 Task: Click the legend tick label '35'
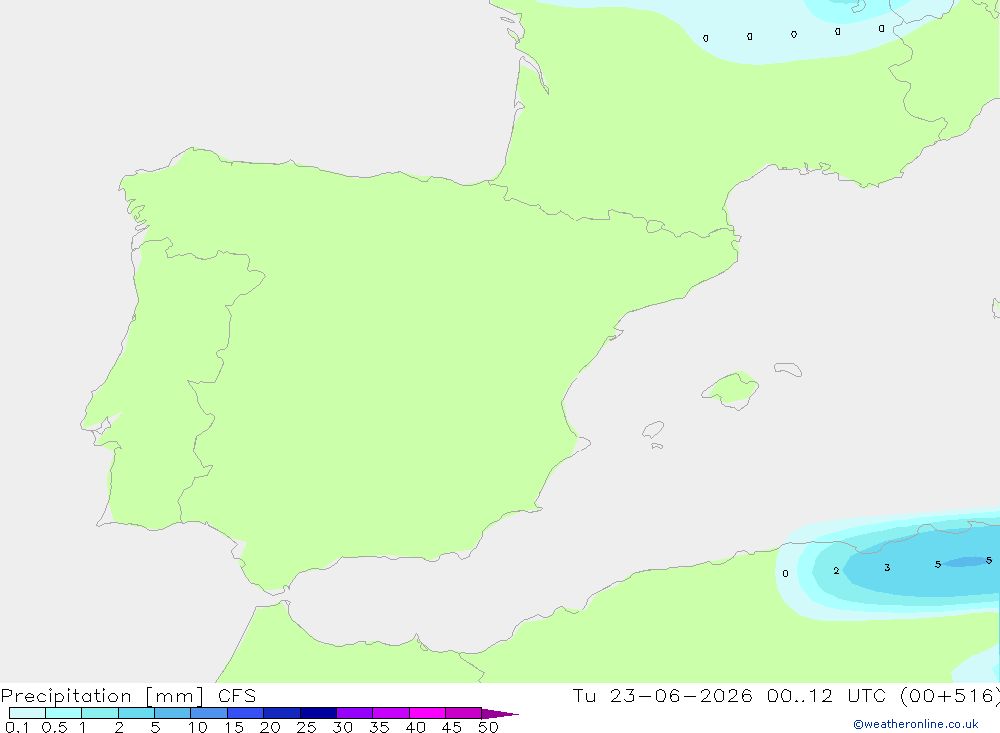[379, 727]
